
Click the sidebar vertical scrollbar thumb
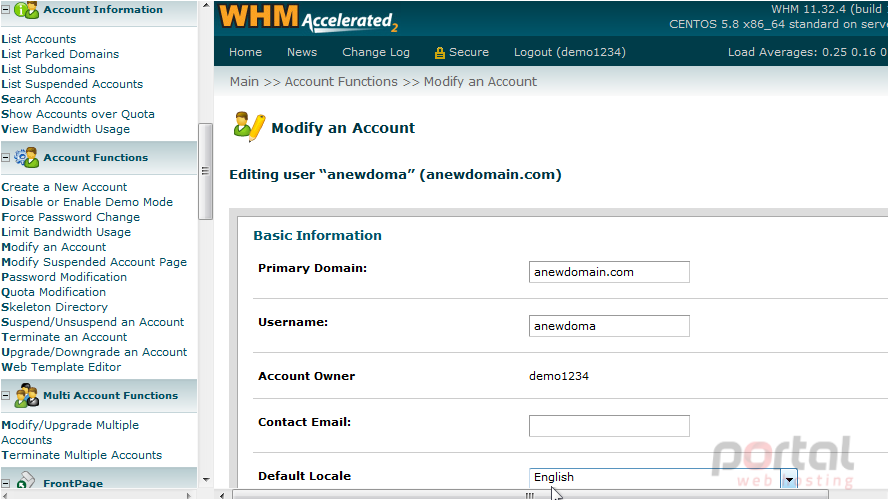205,171
